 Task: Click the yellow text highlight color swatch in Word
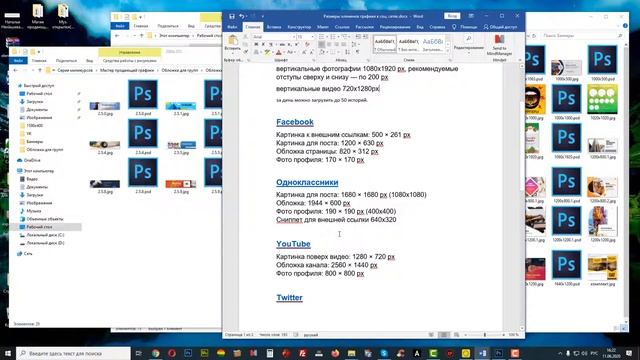point(267,52)
